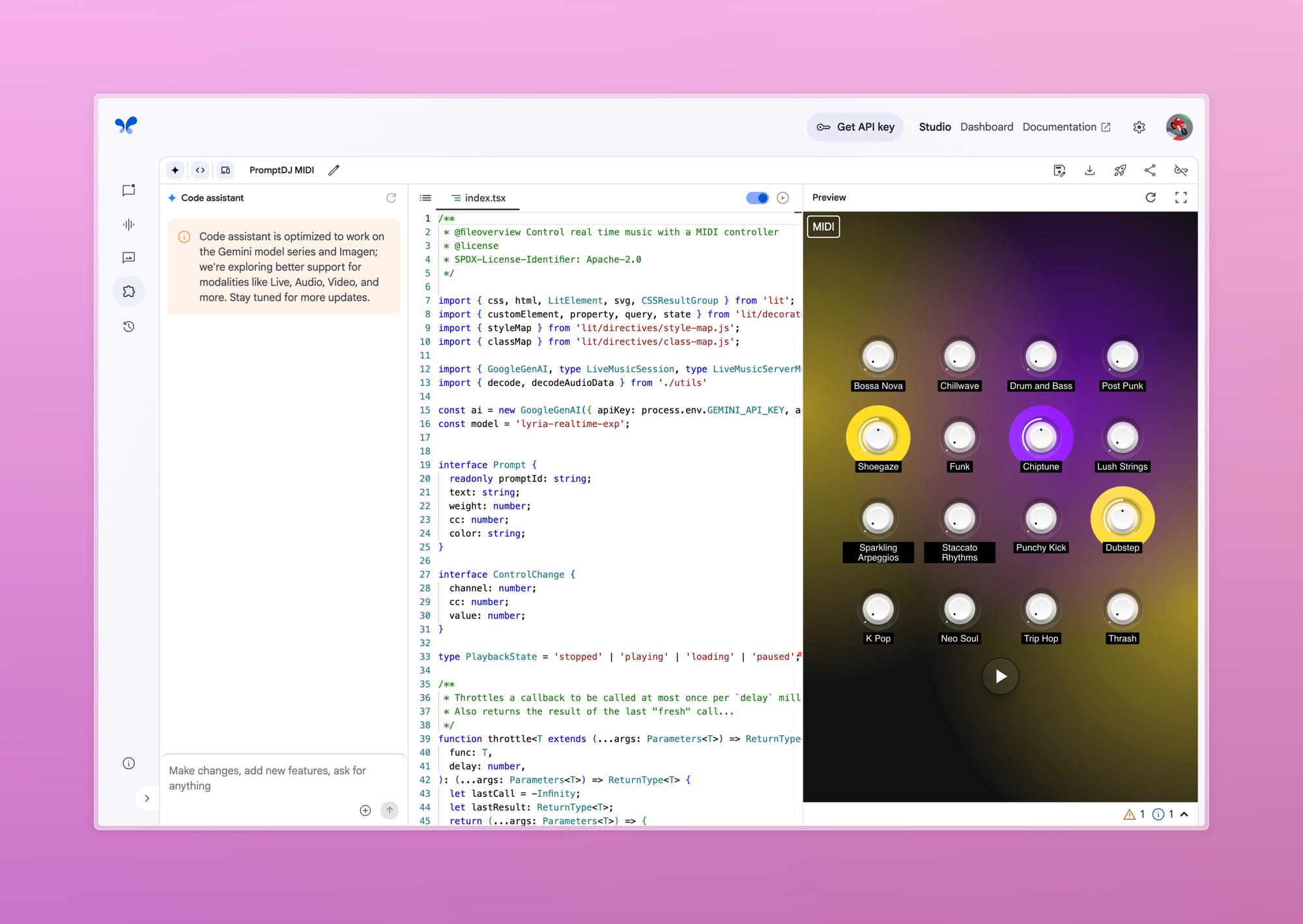1303x924 pixels.
Task: Share the PromptDJ MIDI app
Action: click(x=1150, y=170)
